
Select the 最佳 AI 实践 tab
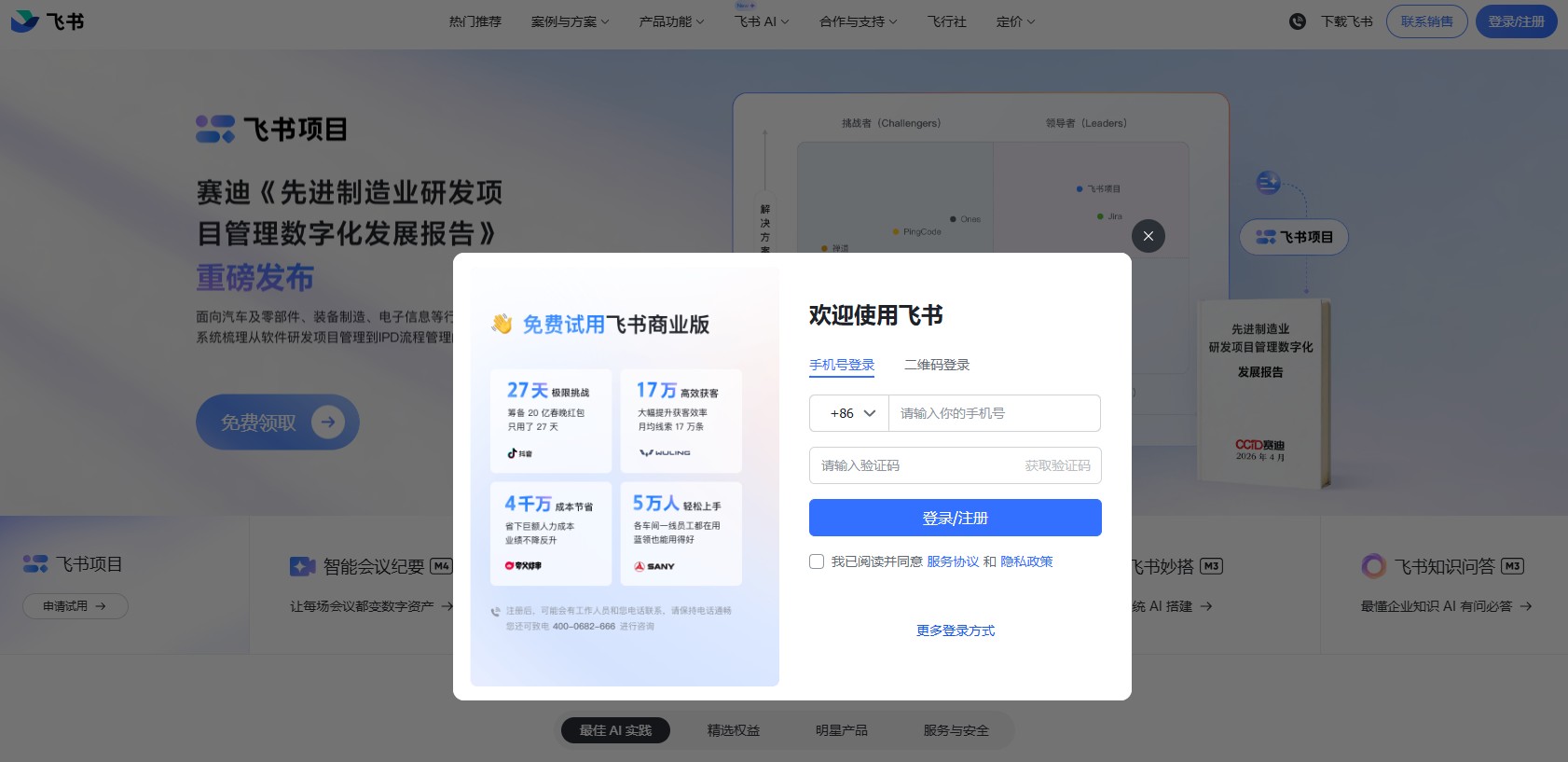[615, 730]
